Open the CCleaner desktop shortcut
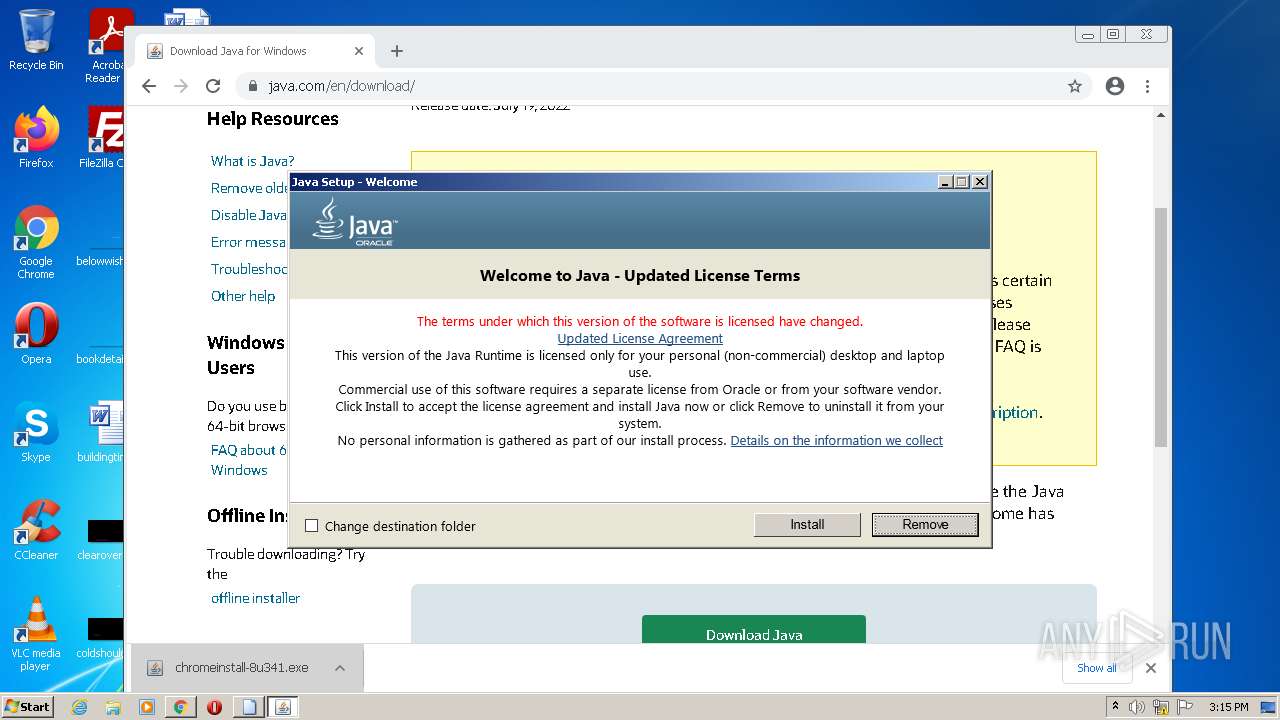The height and width of the screenshot is (720, 1280). click(36, 530)
